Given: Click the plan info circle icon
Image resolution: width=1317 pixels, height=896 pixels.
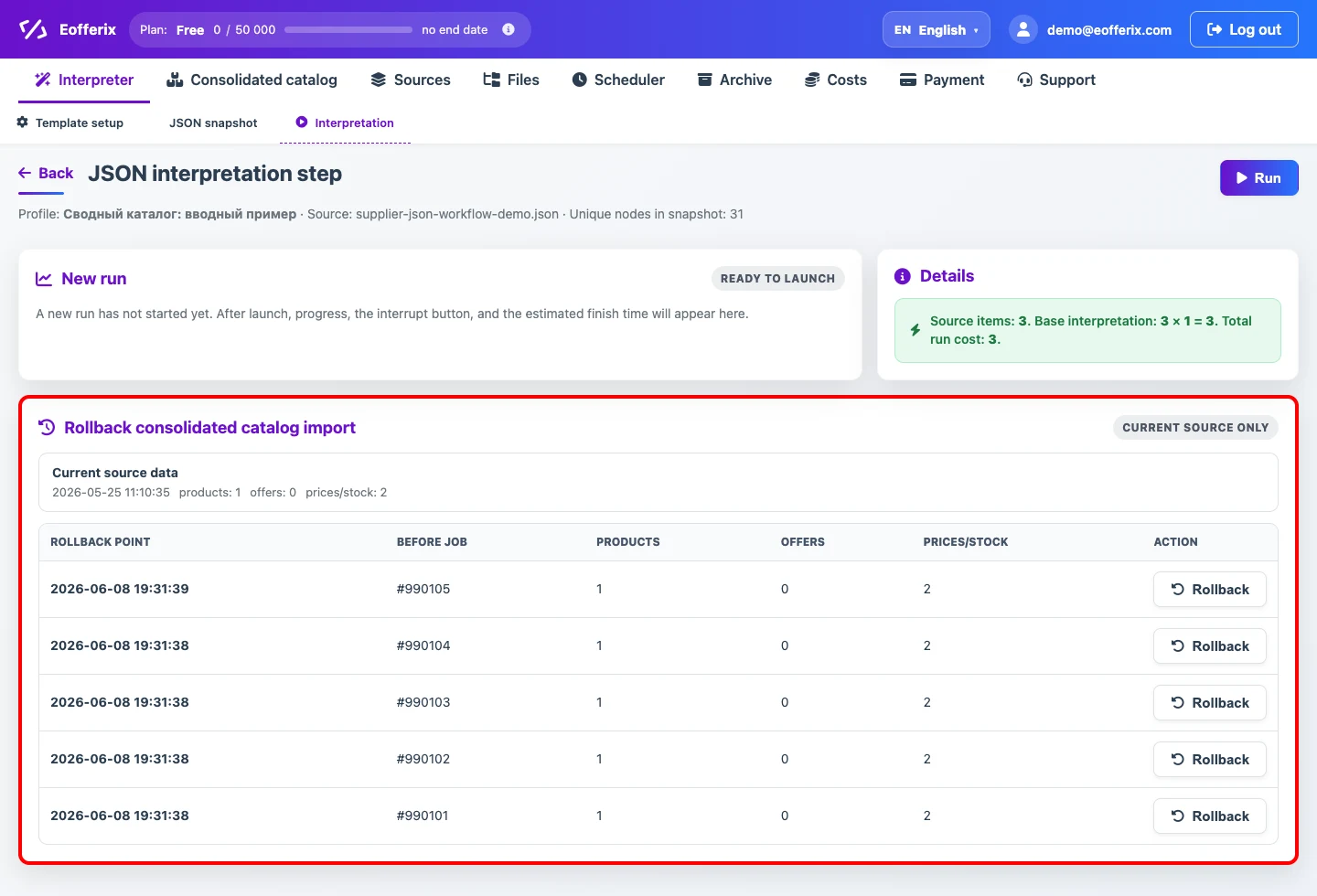Looking at the screenshot, I should click(x=509, y=29).
